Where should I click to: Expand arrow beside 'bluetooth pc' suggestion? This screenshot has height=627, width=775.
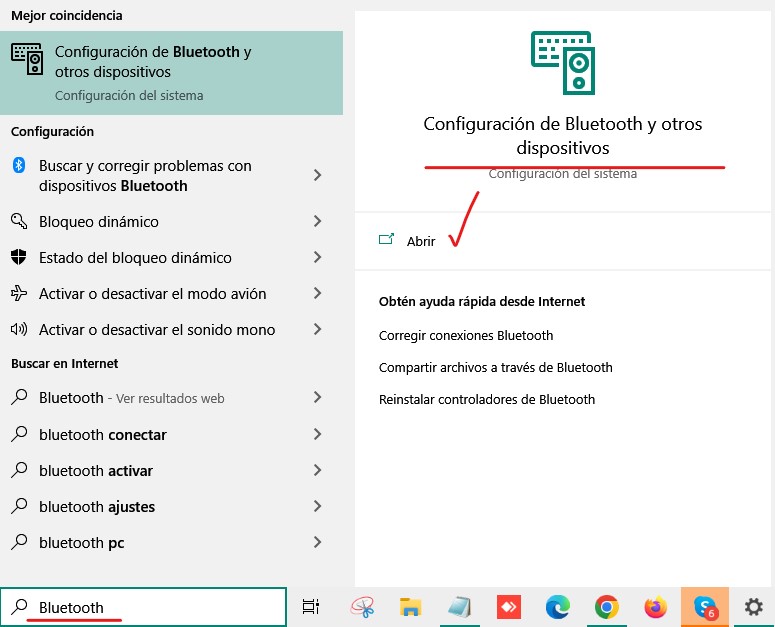tap(318, 543)
